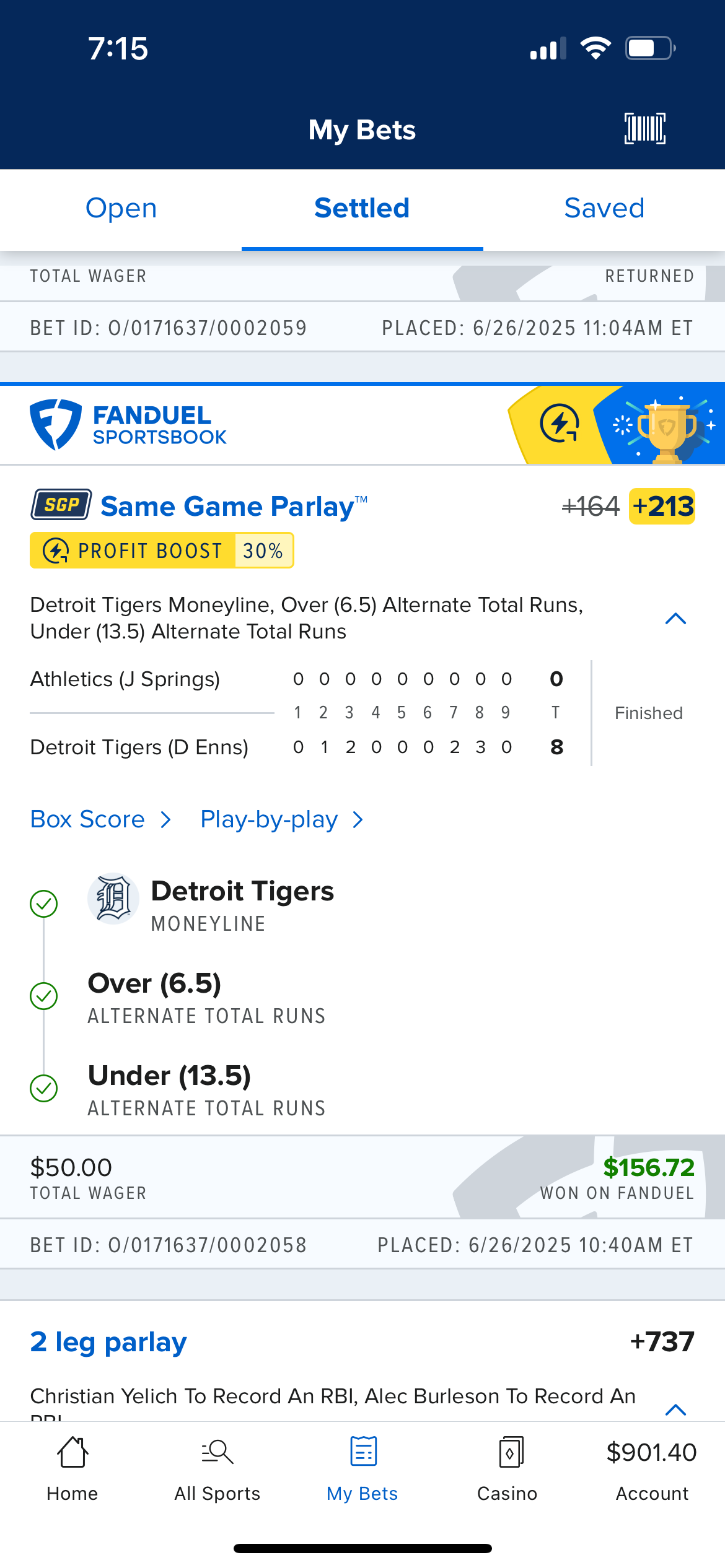
Task: Open the Casino cards icon
Action: point(511,1452)
